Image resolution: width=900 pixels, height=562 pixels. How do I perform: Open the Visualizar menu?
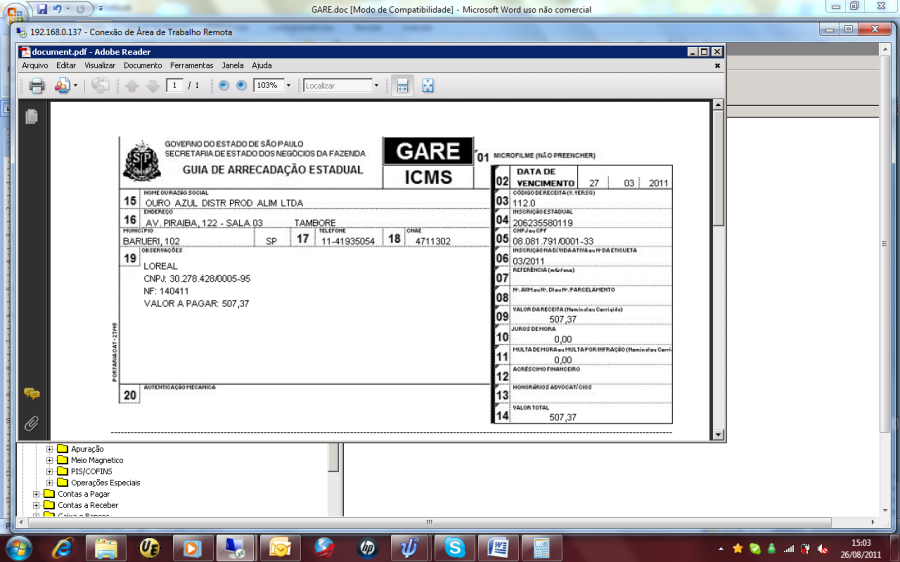coord(100,65)
